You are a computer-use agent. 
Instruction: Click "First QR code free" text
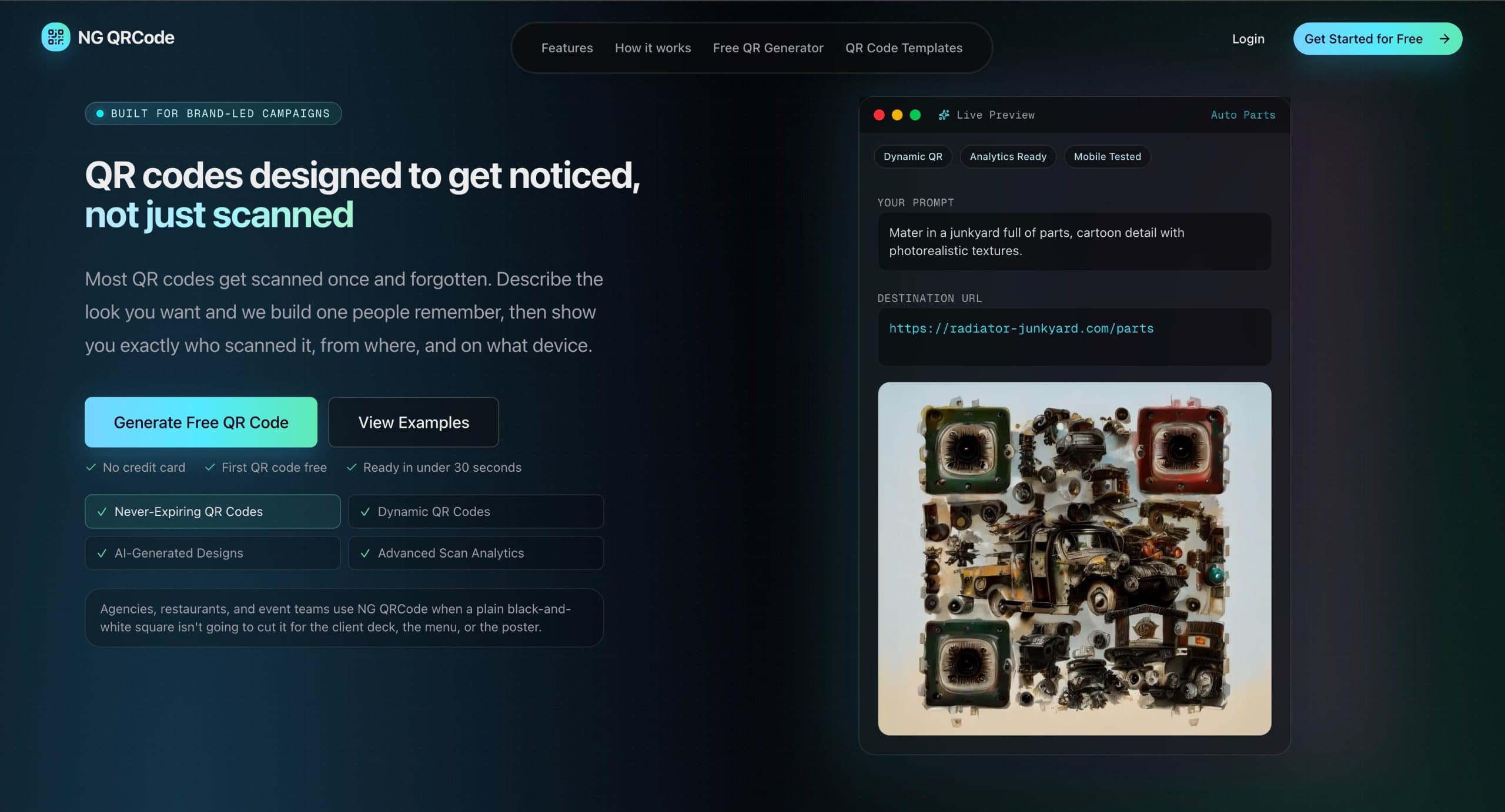(274, 467)
